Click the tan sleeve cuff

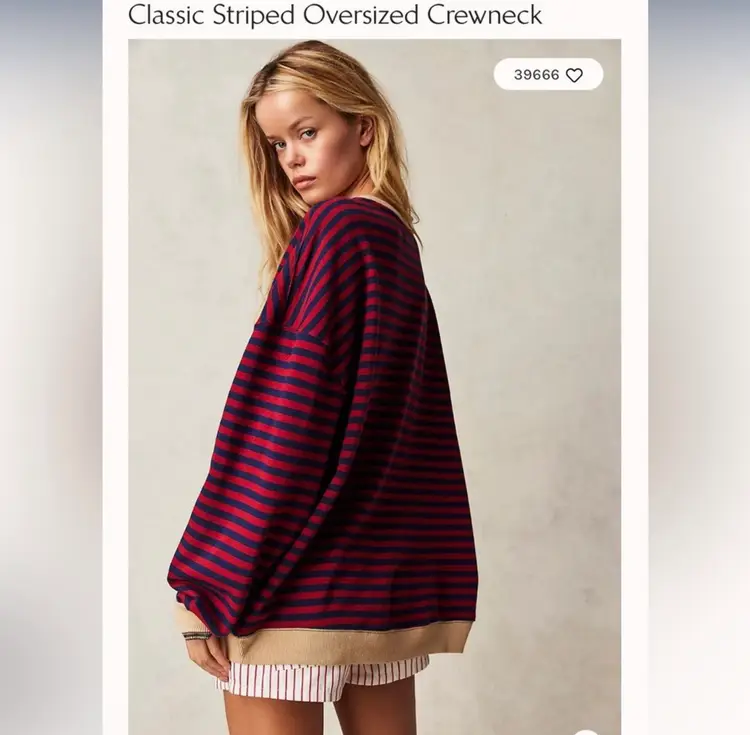(x=189, y=617)
